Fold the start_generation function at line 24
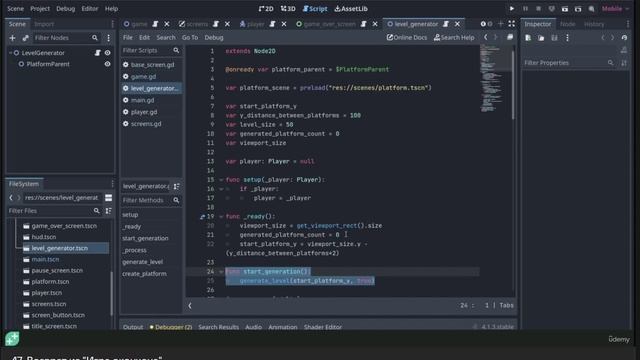640x360 pixels. pos(221,272)
